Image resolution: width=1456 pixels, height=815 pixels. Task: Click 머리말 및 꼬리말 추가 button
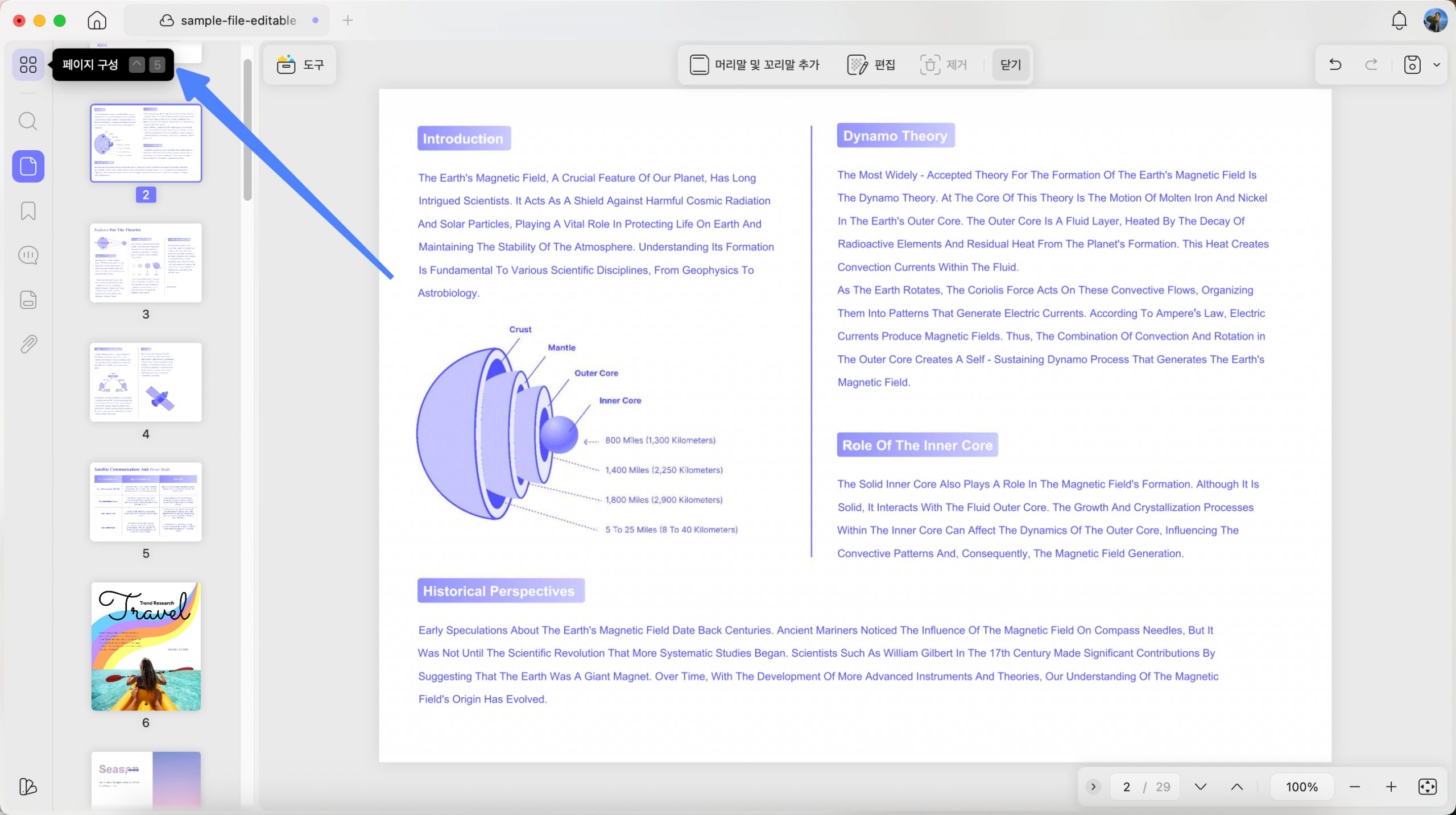[754, 65]
